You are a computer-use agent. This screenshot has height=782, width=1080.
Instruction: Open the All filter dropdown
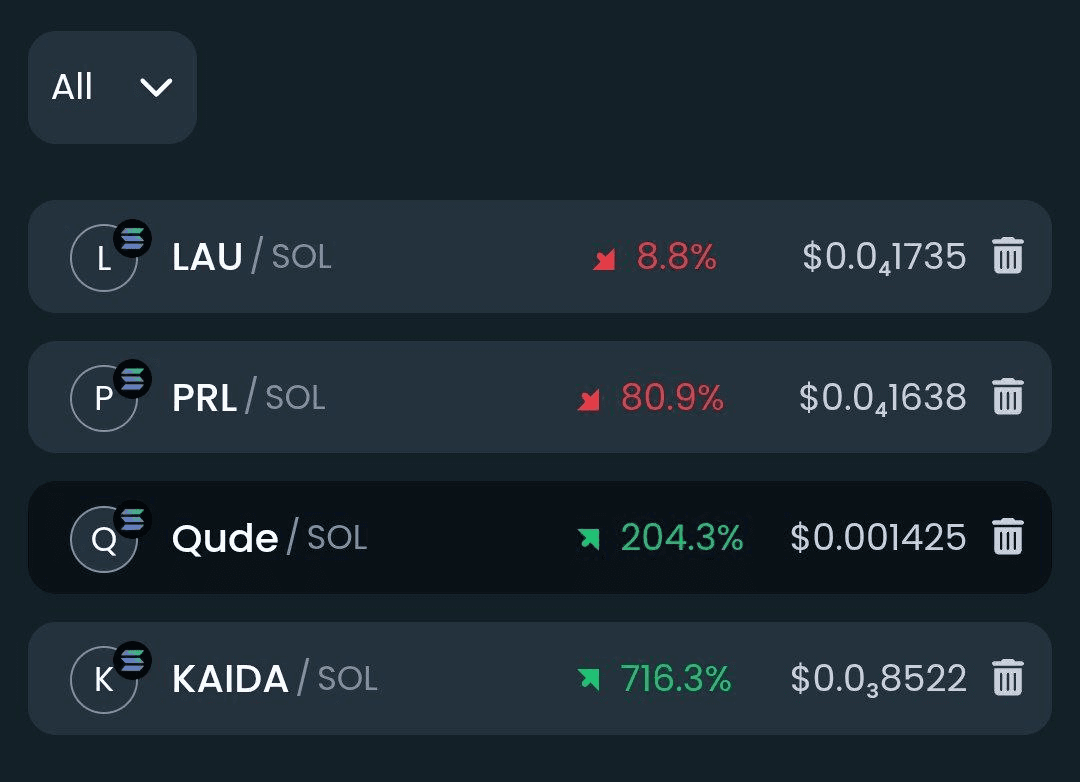pyautogui.click(x=112, y=87)
